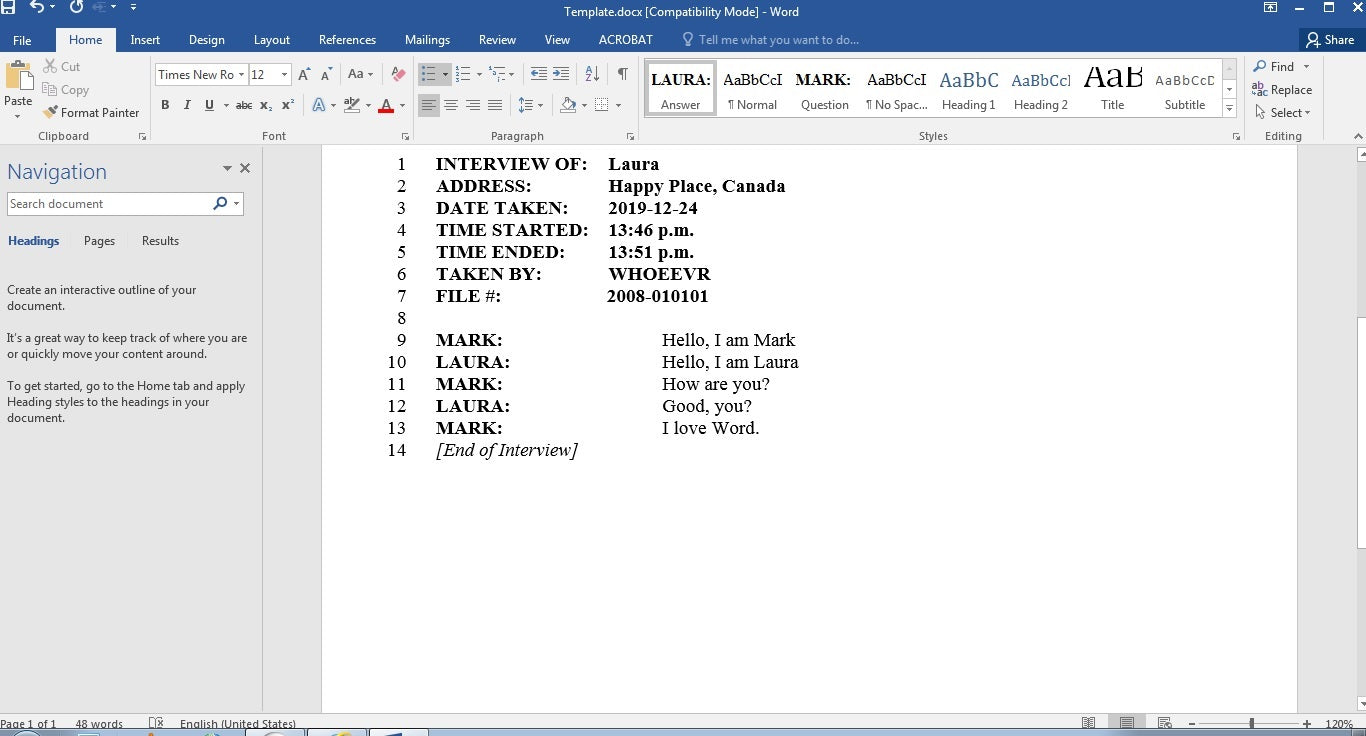Click the Format Painter brush icon

coord(50,113)
